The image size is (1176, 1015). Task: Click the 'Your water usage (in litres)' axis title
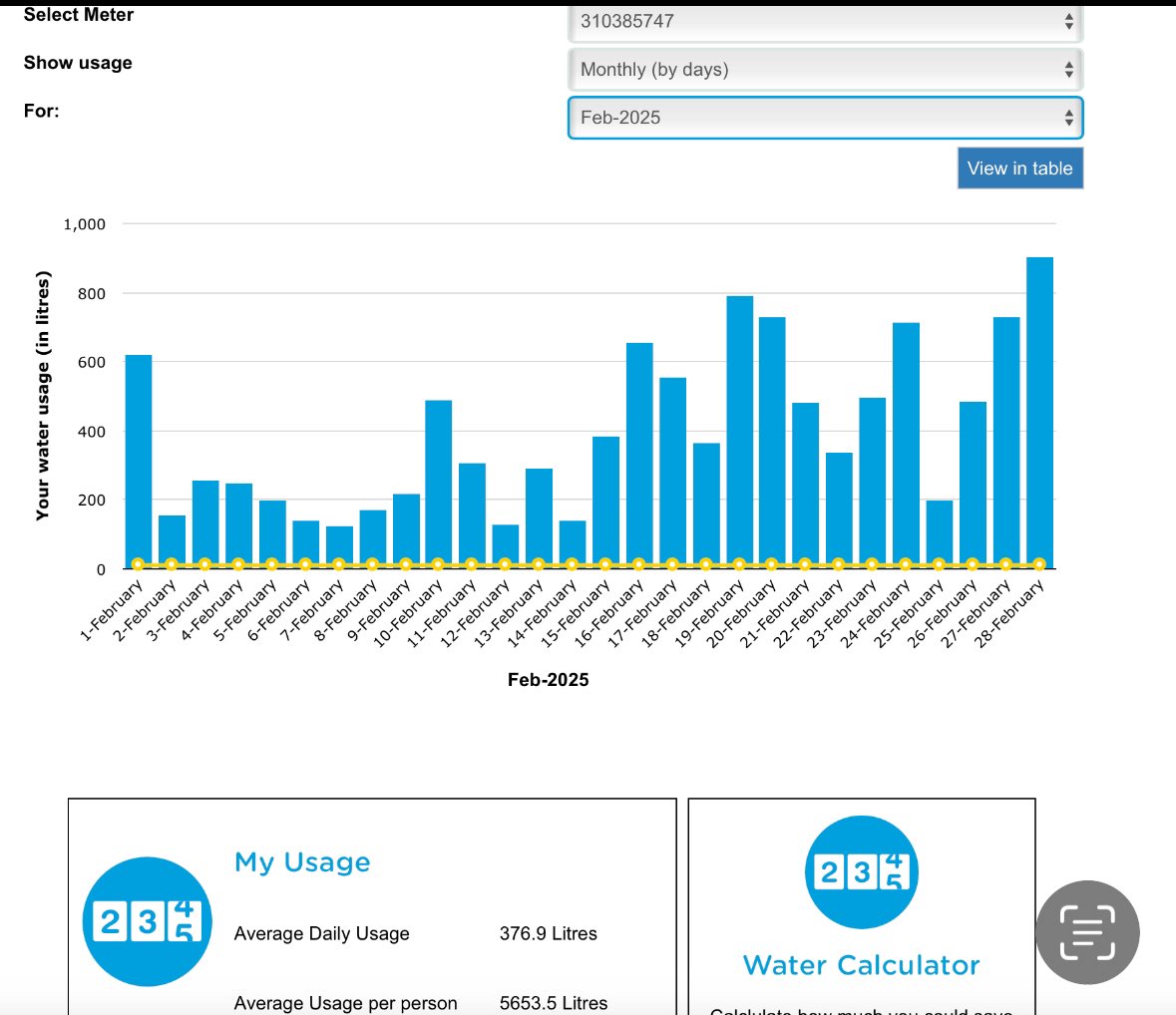(43, 396)
